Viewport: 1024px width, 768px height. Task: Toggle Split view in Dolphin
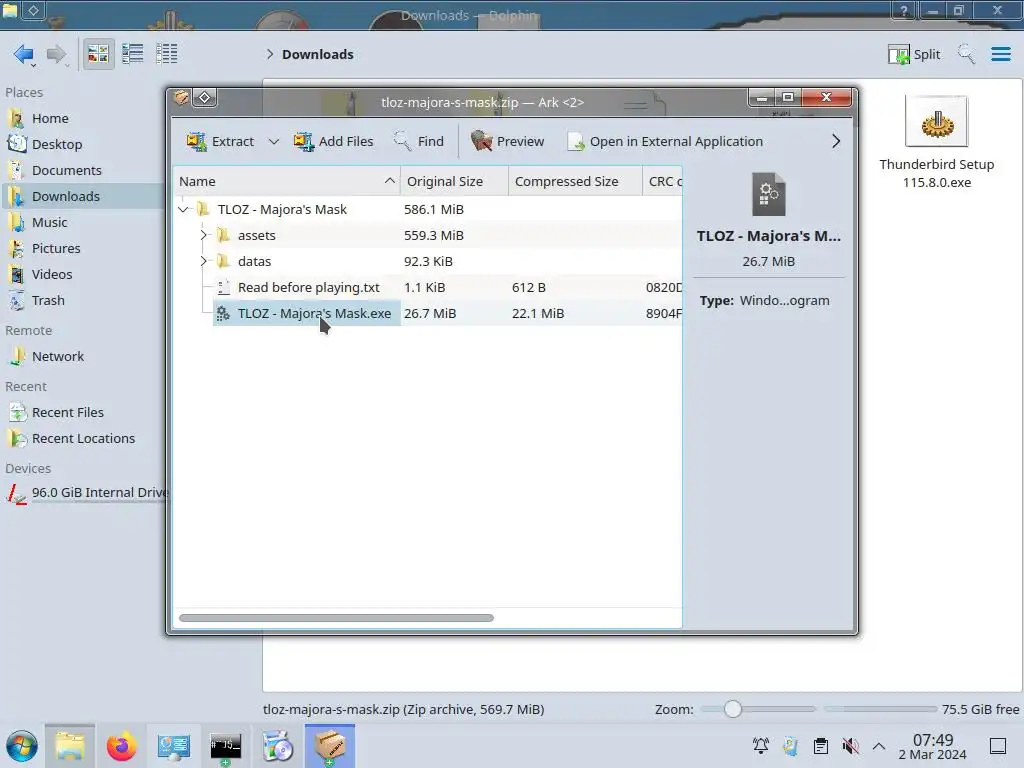click(x=914, y=54)
